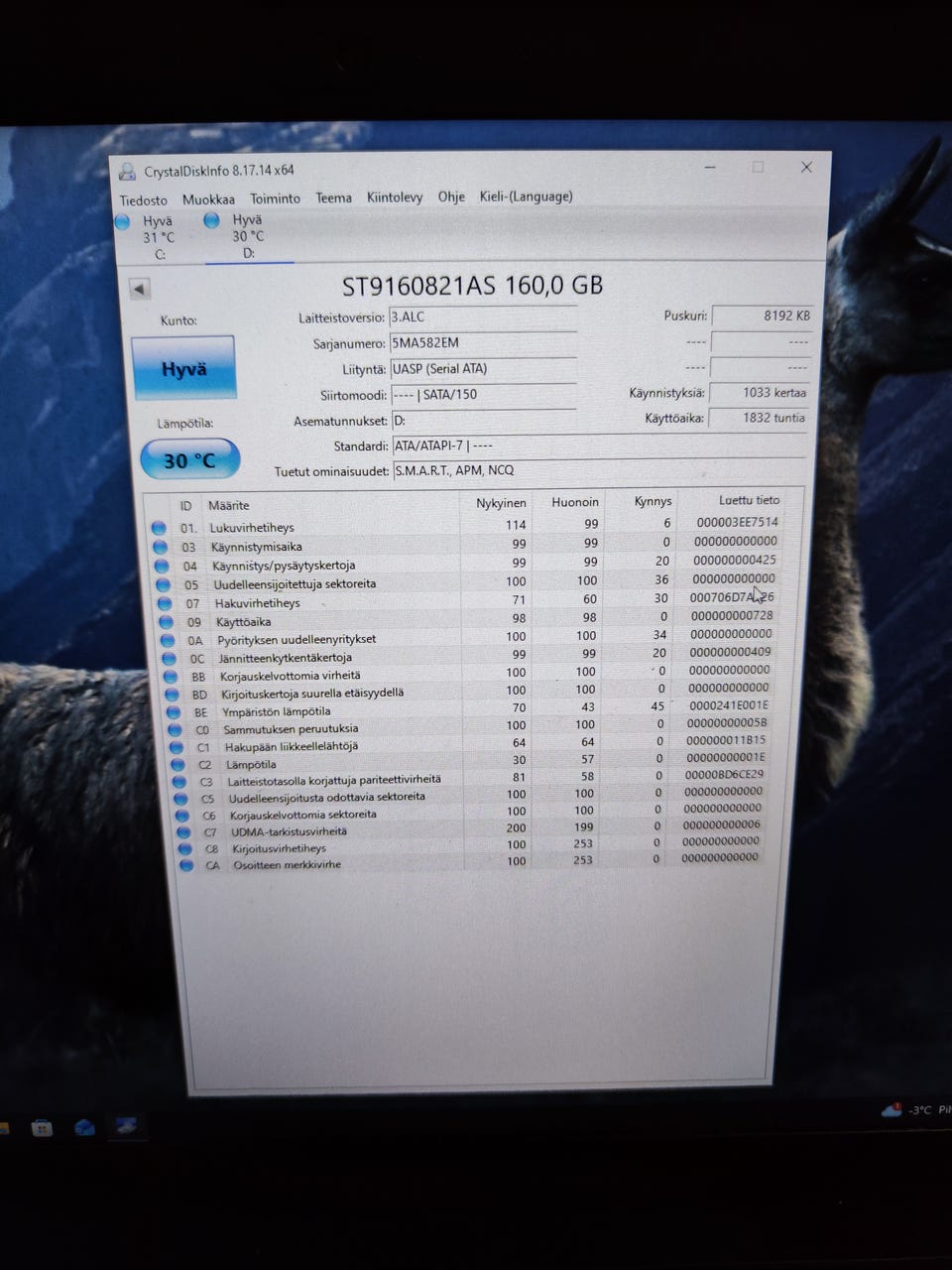The height and width of the screenshot is (1270, 952).
Task: Select the Ympäristön lämpötila attribute text
Action: (277, 711)
